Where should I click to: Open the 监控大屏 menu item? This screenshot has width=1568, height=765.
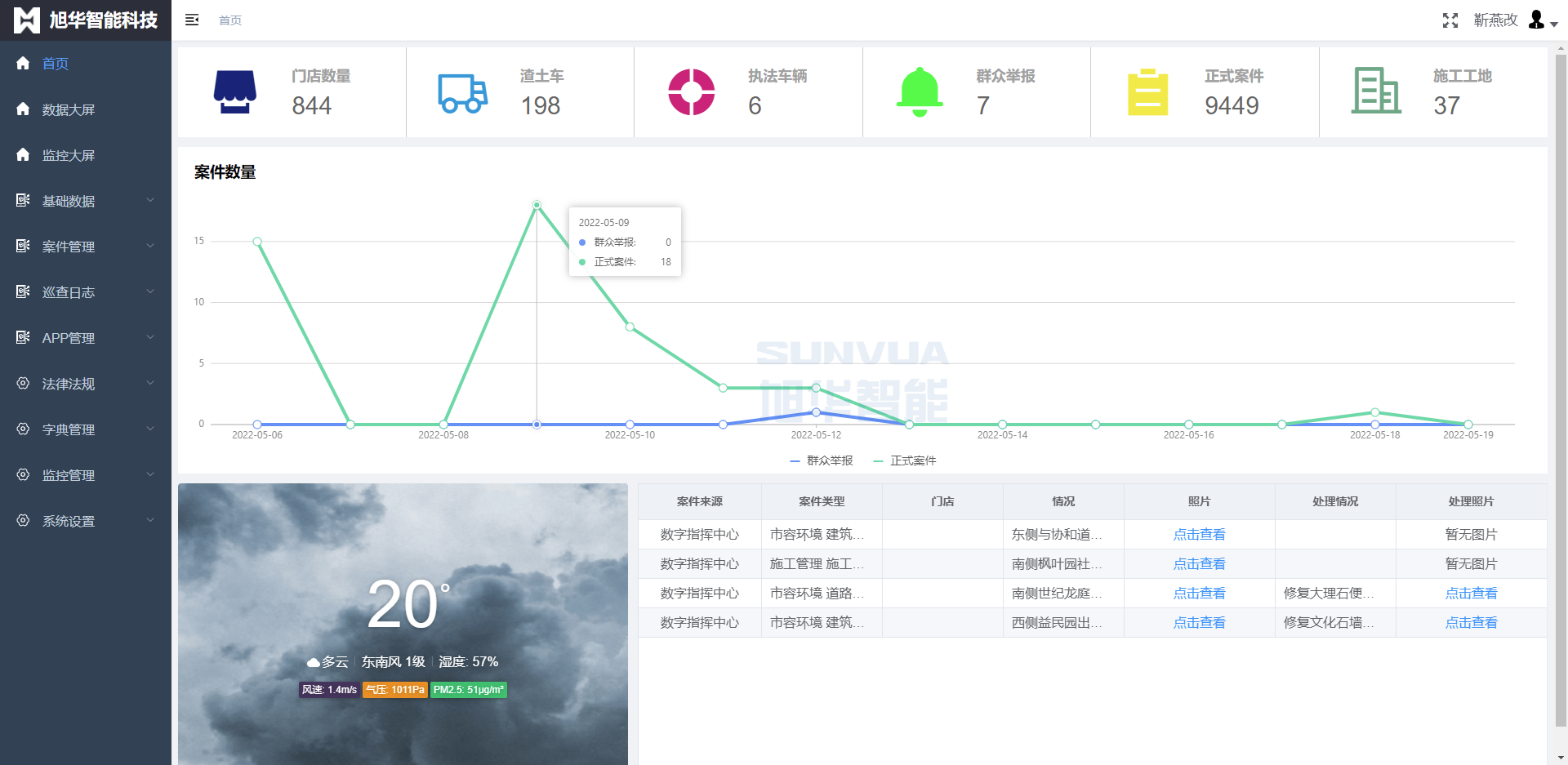point(69,155)
